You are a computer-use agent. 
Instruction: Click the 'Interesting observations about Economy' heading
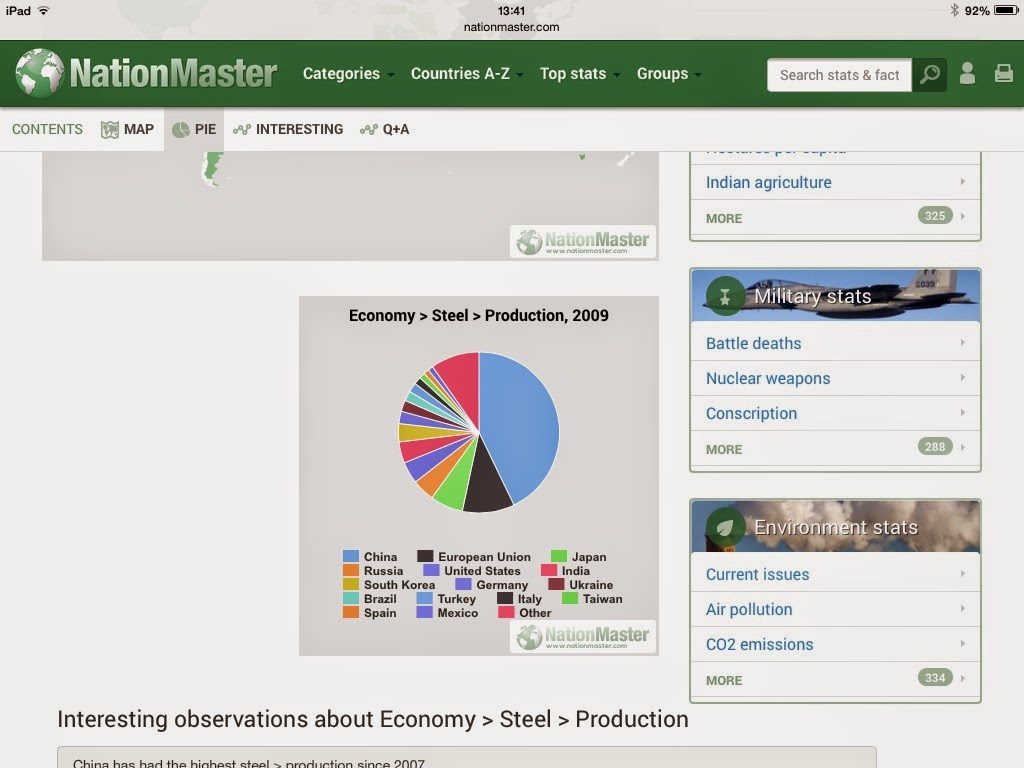click(373, 719)
